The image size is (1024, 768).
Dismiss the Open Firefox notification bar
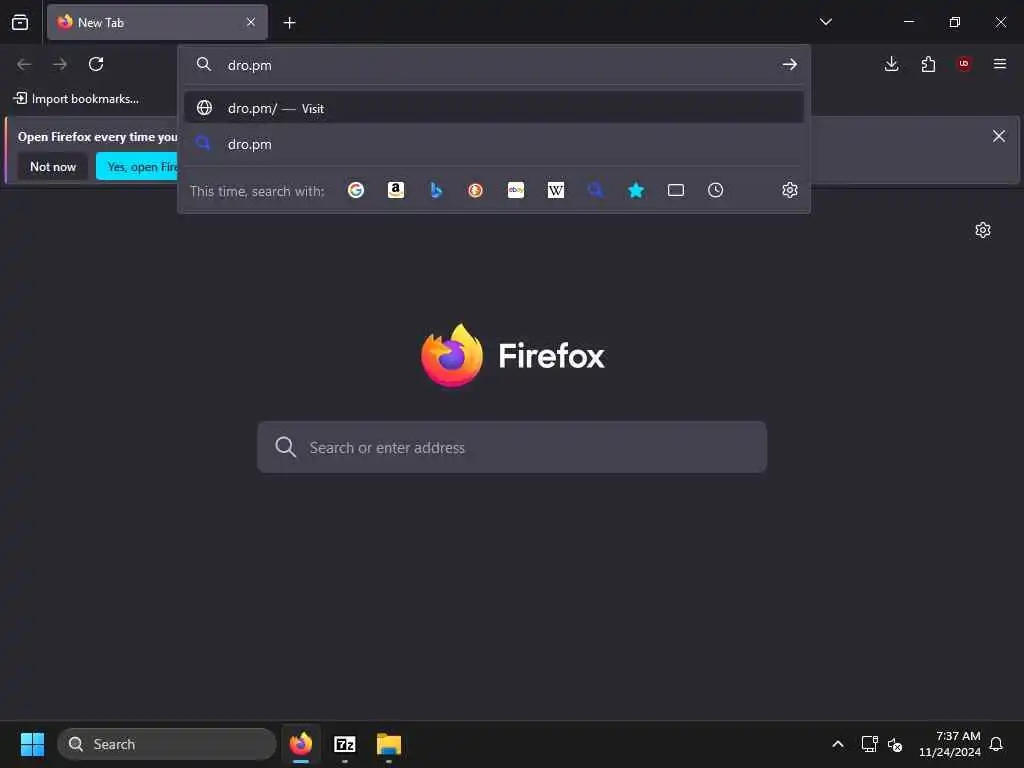[999, 136]
